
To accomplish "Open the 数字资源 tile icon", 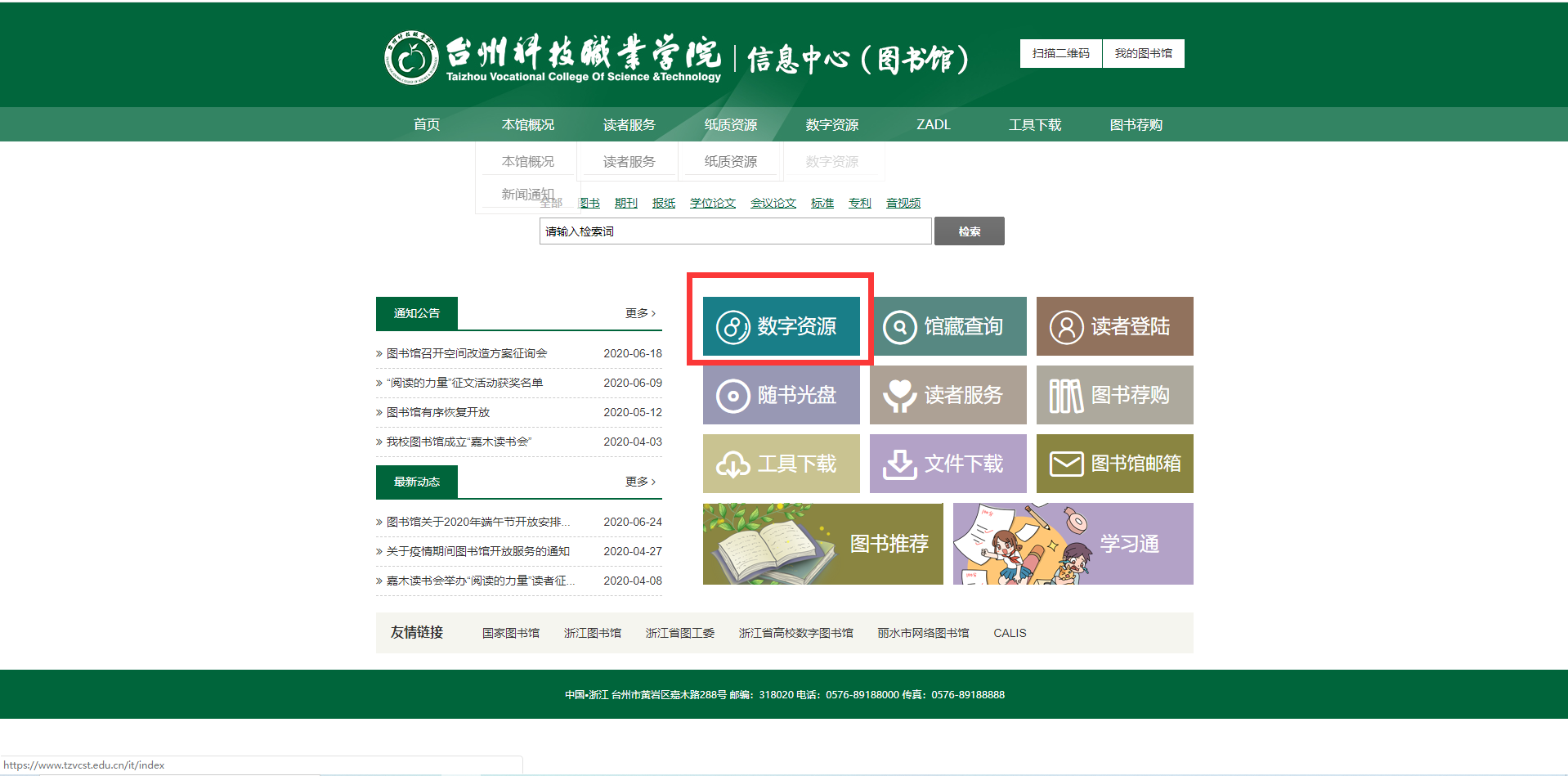I will pos(782,326).
